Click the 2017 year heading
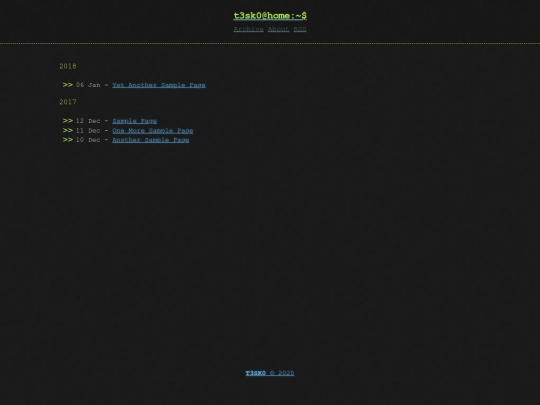Viewport: 540px width, 405px height. coord(68,102)
